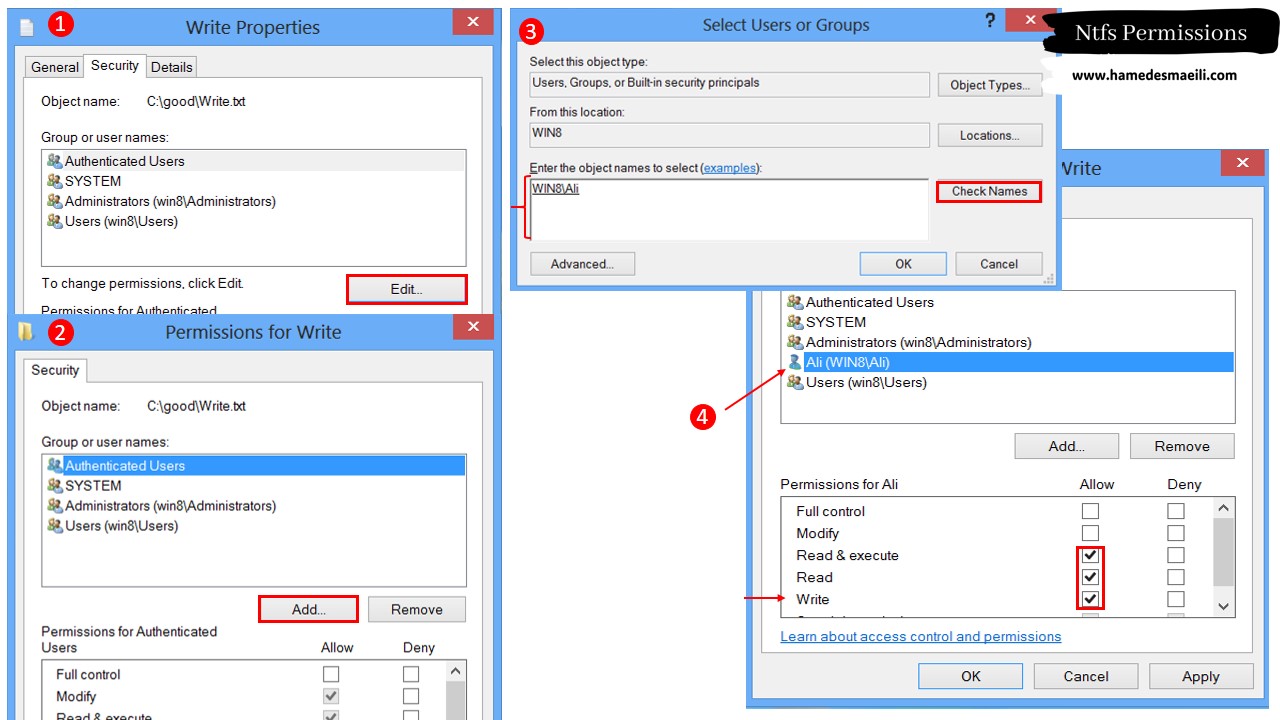Tick Read & execute Deny for Ali

point(1176,555)
